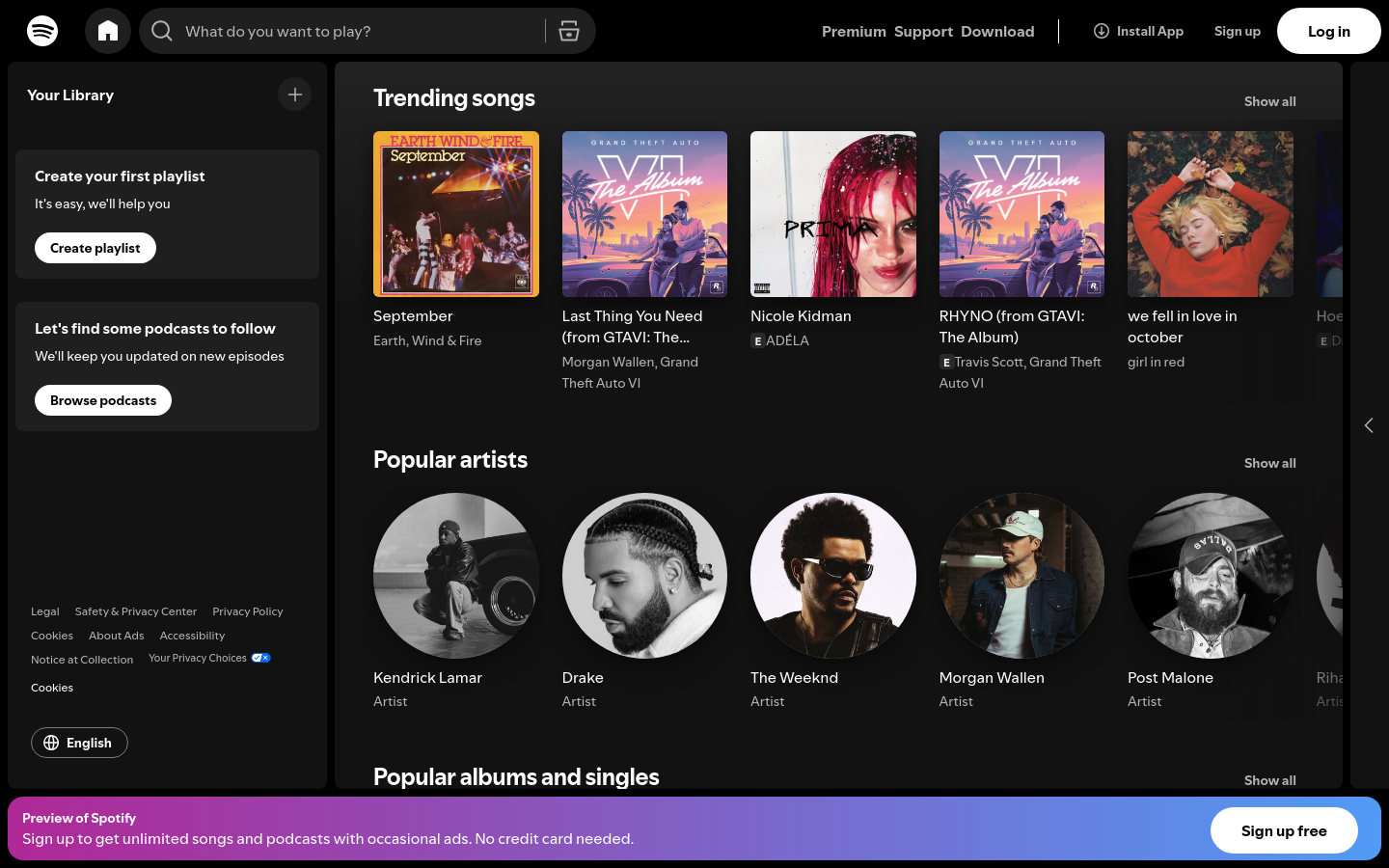Open Download in top navigation
Image resolution: width=1389 pixels, height=868 pixels.
[x=997, y=31]
